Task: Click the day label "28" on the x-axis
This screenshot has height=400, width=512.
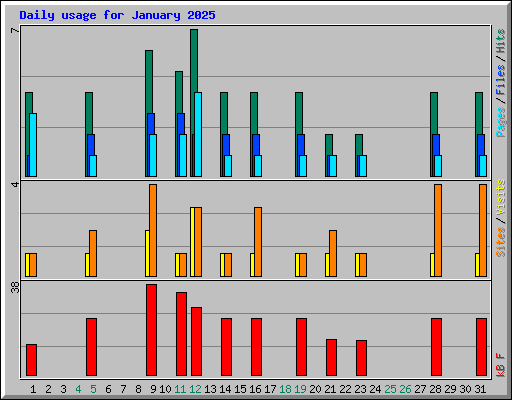Action: tap(435, 389)
